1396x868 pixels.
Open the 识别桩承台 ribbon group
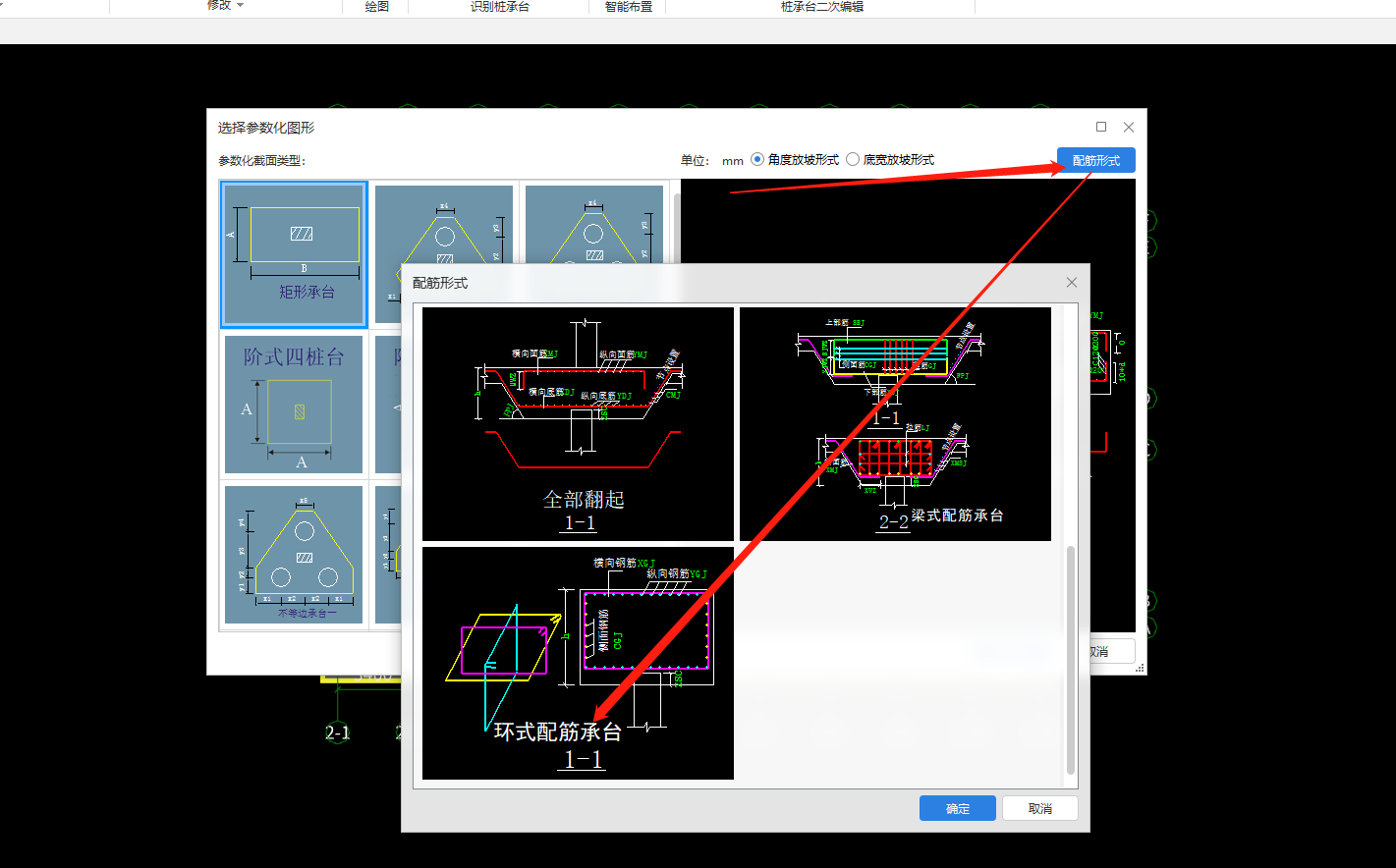coord(499,7)
